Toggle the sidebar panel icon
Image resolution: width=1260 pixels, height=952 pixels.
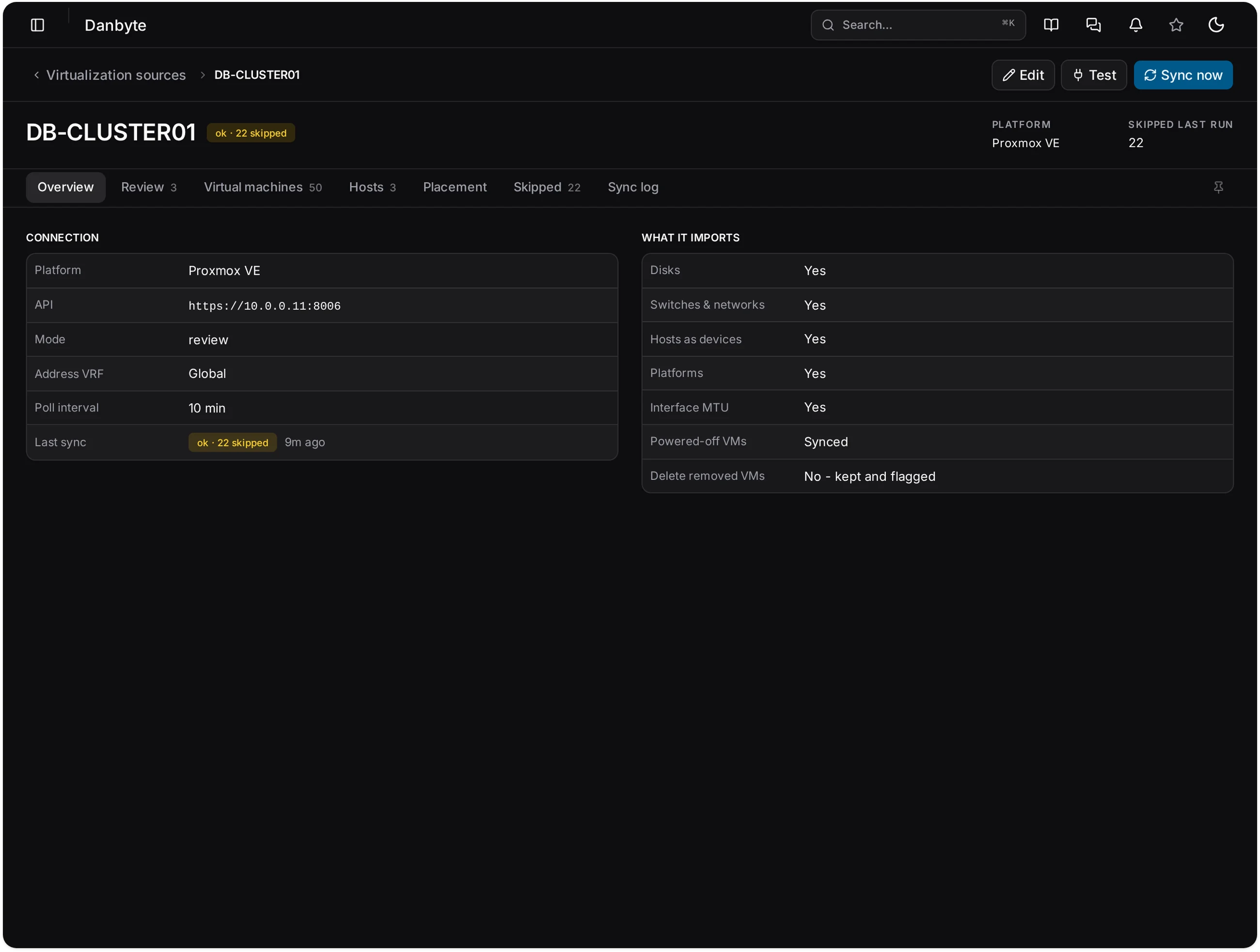(x=38, y=25)
